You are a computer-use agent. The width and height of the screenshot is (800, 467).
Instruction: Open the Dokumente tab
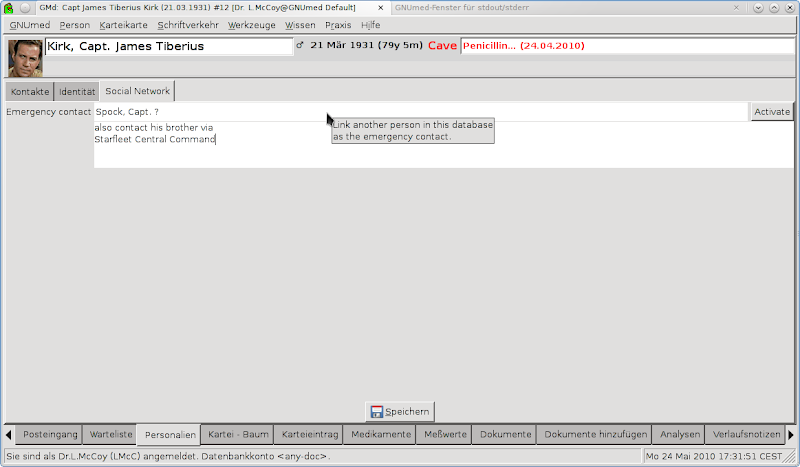click(505, 434)
